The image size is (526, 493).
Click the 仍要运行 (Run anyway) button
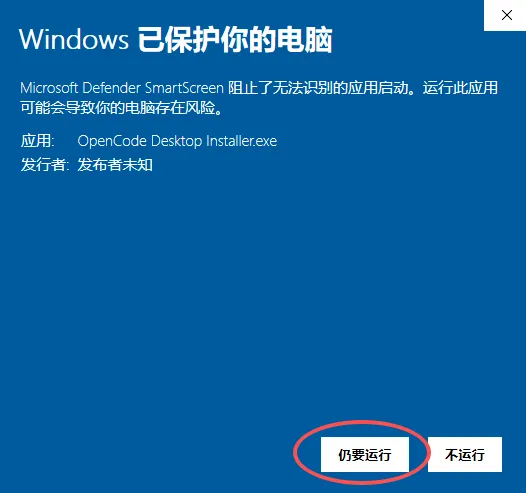[365, 454]
